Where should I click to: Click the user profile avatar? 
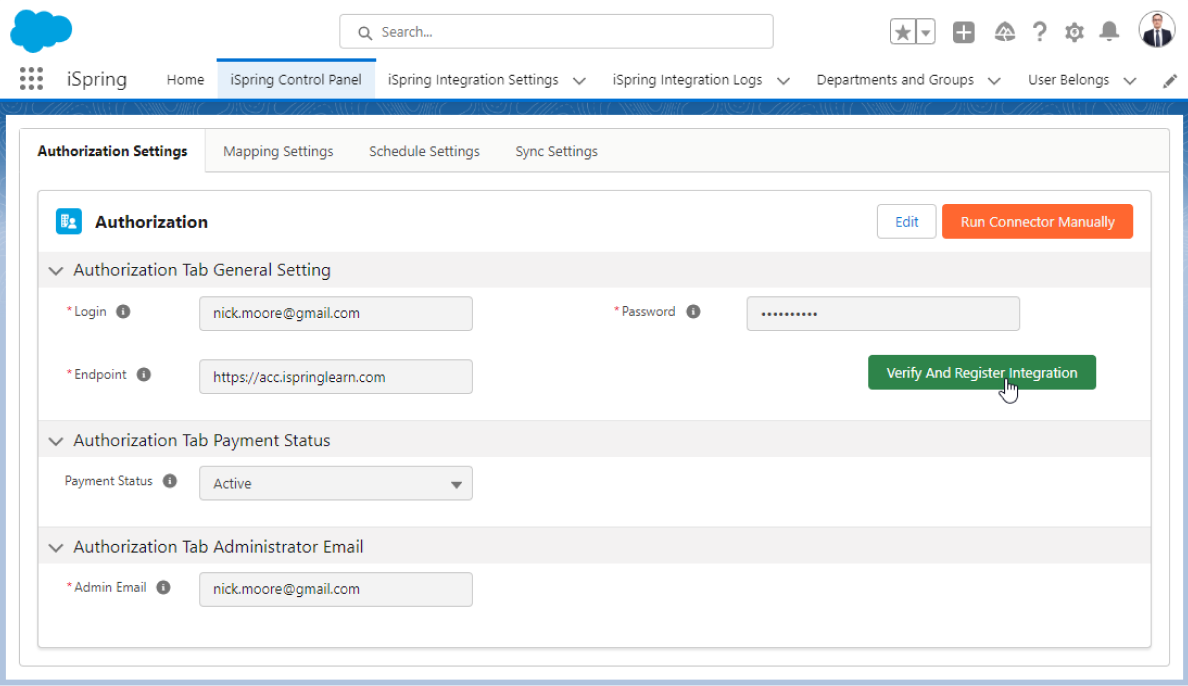coord(1156,30)
